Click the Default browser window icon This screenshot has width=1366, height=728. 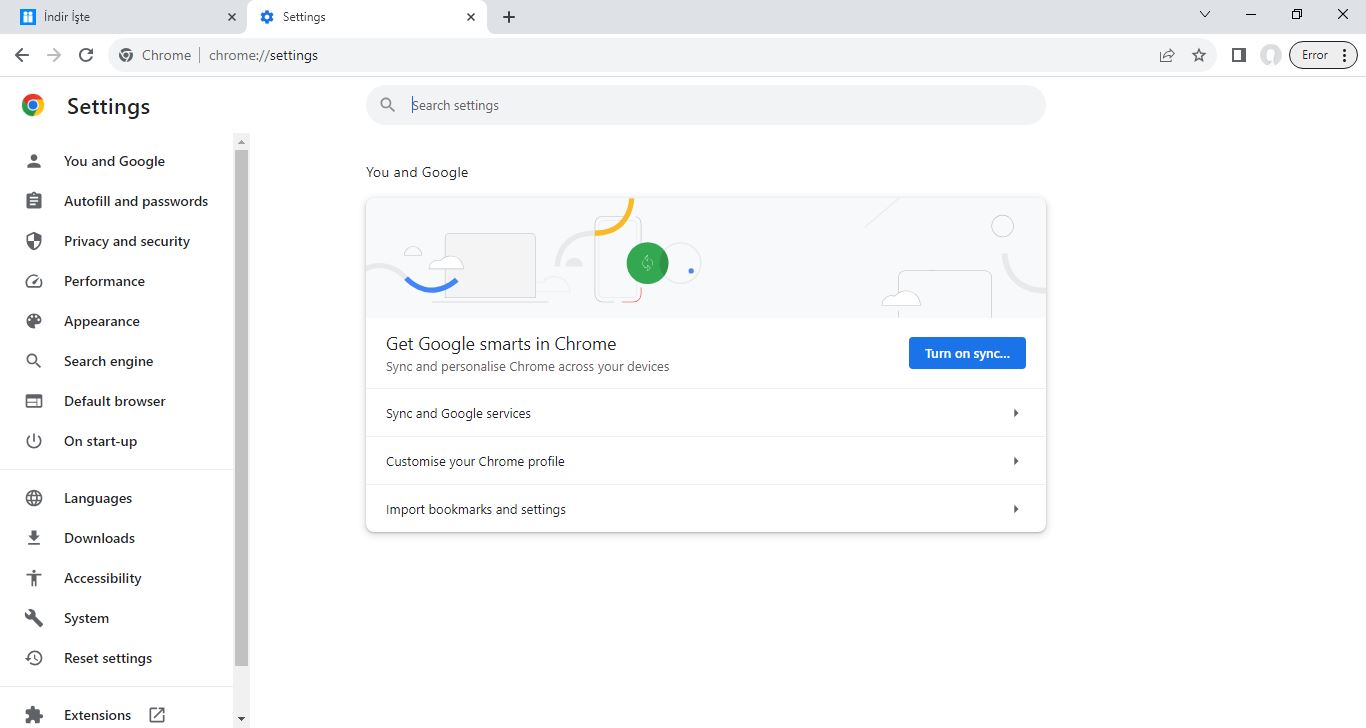tap(34, 401)
